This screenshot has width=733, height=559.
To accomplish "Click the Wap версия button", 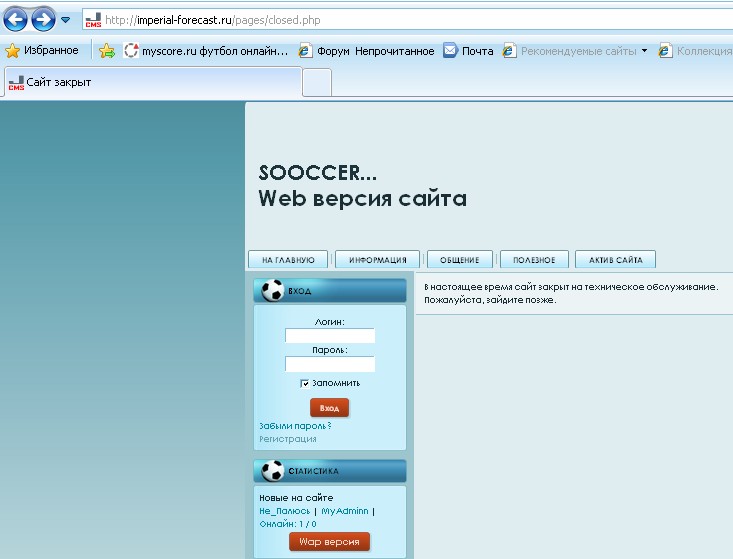I will (x=329, y=541).
